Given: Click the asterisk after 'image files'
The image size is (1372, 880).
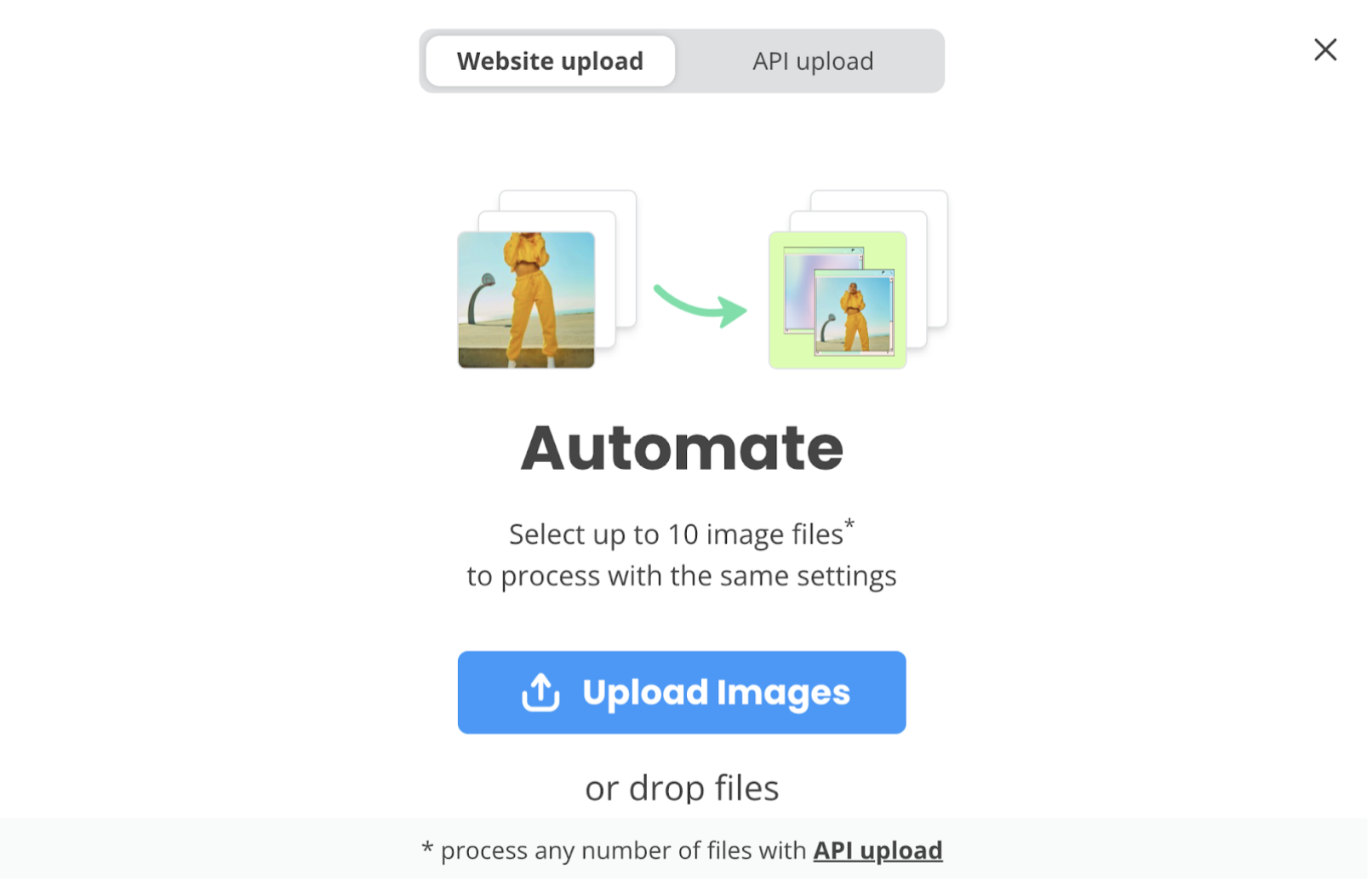Looking at the screenshot, I should 851,525.
